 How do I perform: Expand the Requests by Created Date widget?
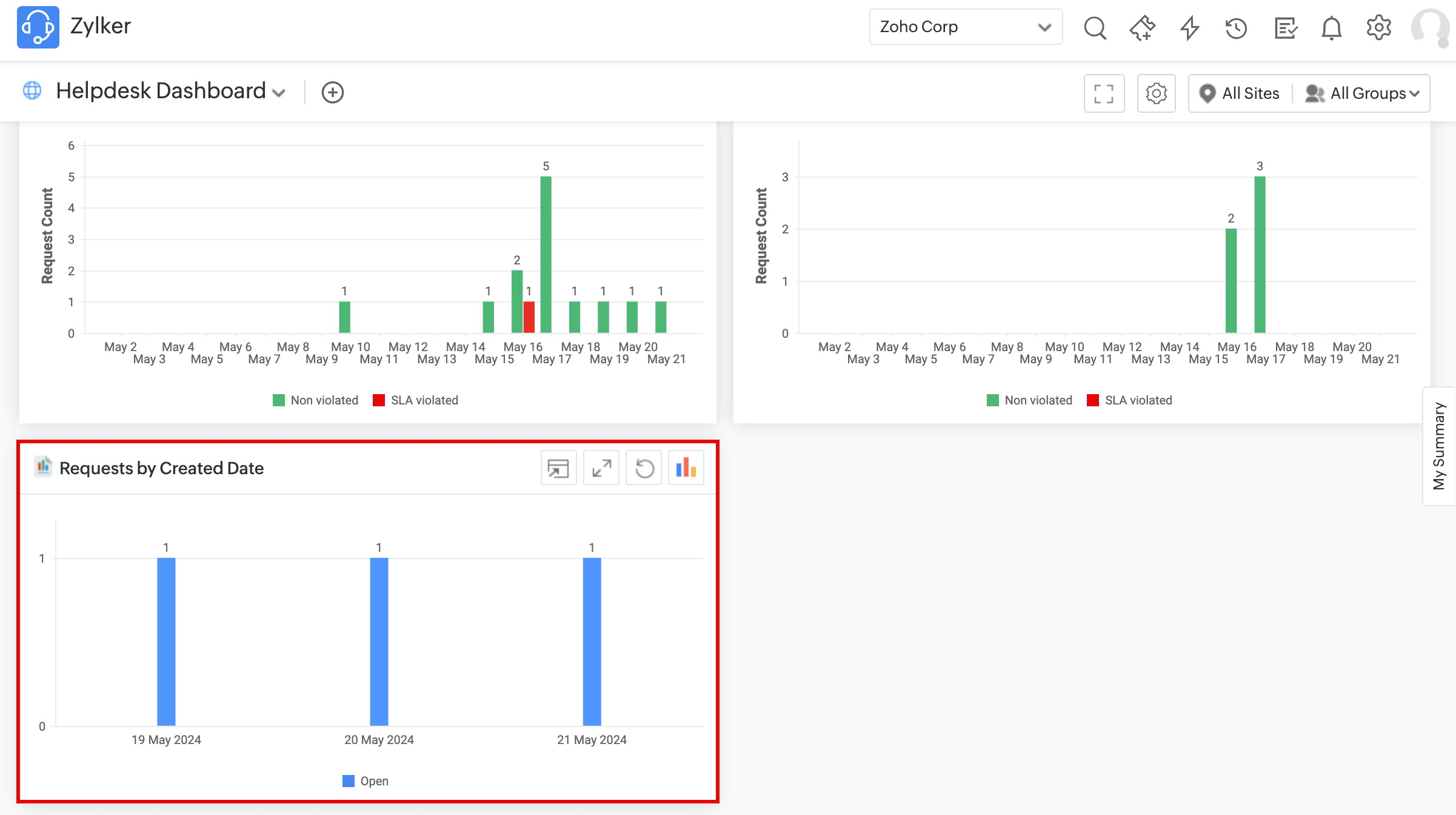coord(601,468)
